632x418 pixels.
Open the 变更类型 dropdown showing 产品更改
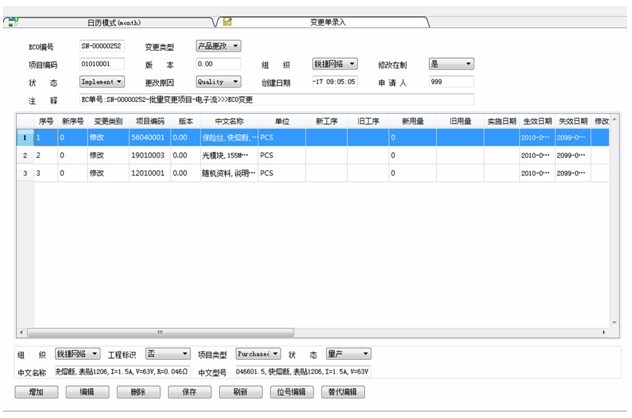click(x=217, y=46)
